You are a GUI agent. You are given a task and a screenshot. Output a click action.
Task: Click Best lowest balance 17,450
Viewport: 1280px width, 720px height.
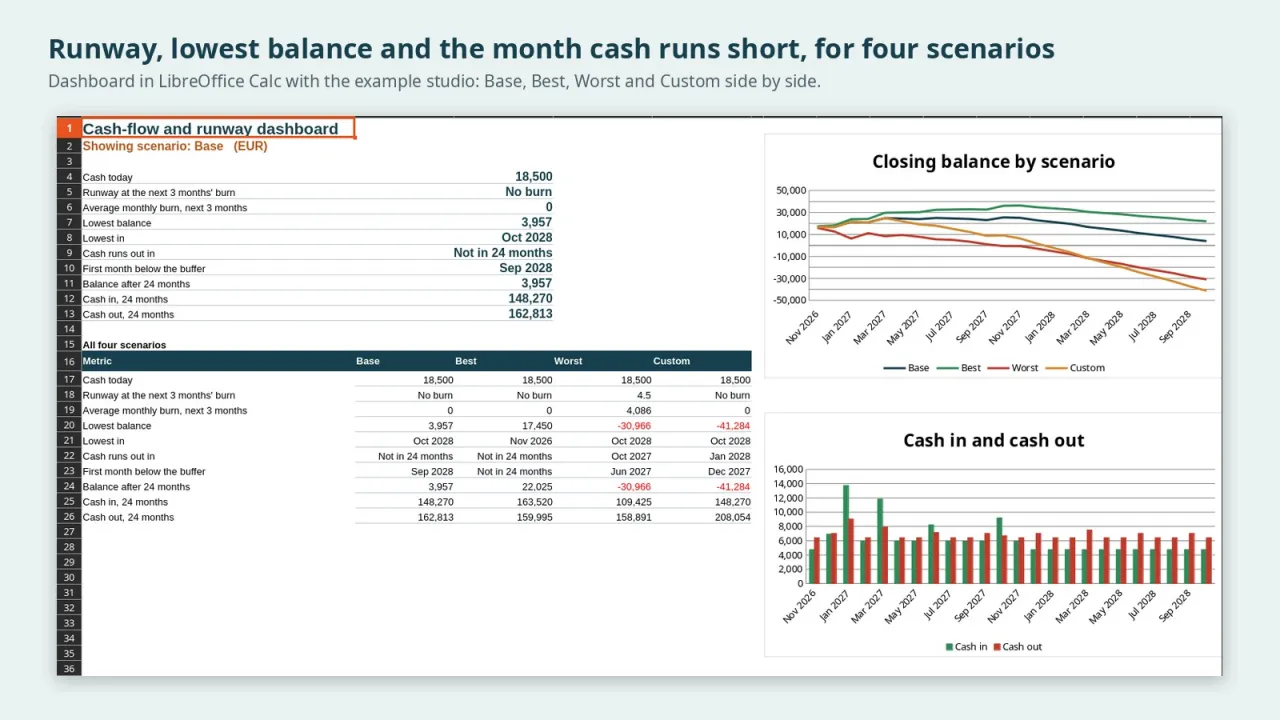[537, 426]
